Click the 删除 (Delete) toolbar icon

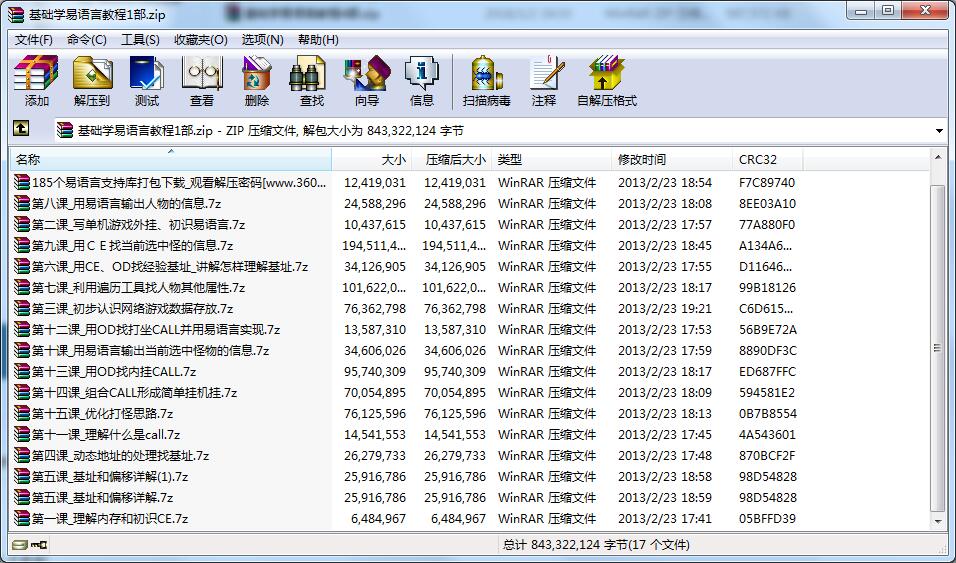[x=257, y=81]
